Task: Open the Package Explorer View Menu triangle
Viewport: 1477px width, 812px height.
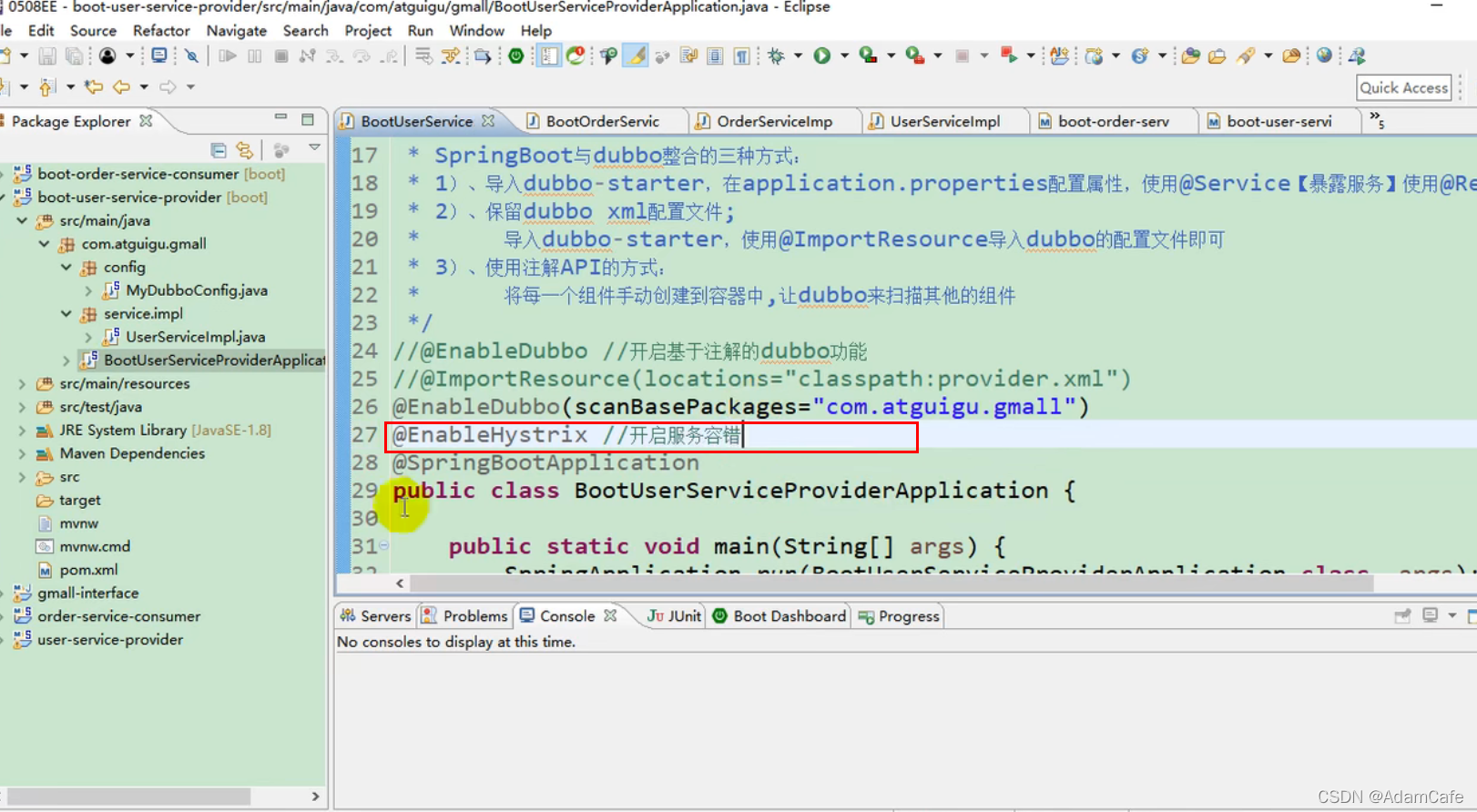Action: [314, 148]
